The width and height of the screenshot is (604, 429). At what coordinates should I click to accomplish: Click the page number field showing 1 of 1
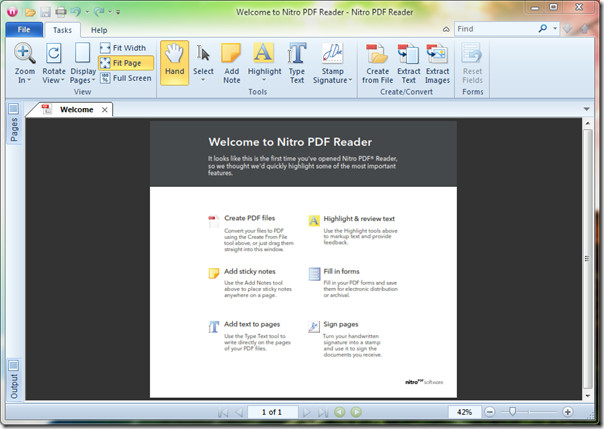272,412
